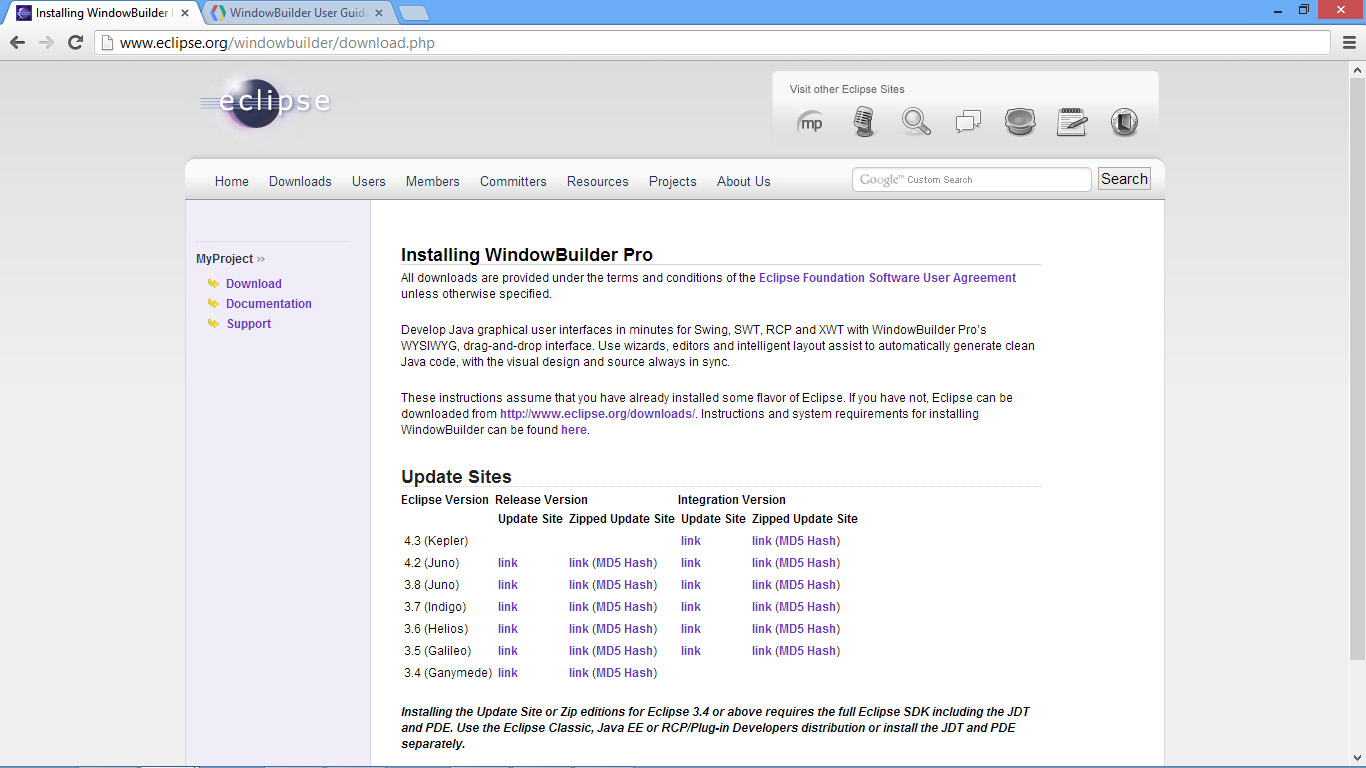Click the 'Installing WindowBuilder Pro' heading
Viewport: 1366px width, 768px height.
[x=527, y=255]
